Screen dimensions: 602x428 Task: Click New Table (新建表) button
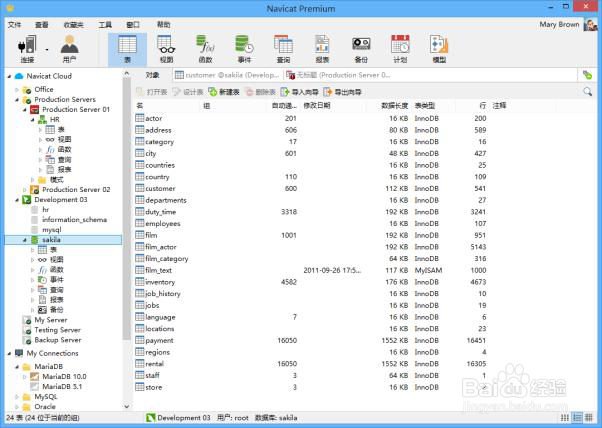click(x=224, y=92)
